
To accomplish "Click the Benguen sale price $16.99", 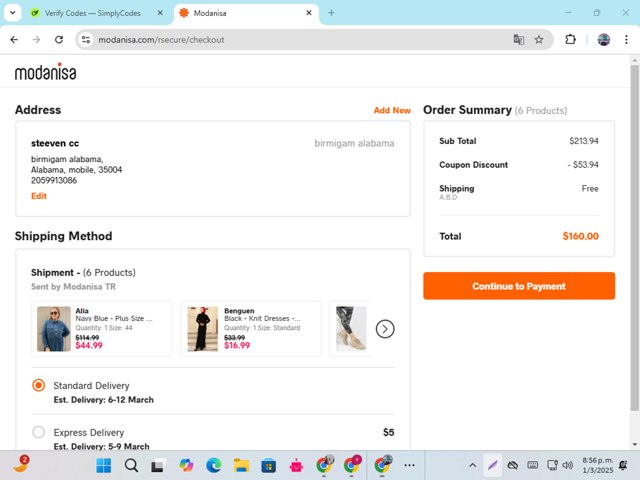I will [x=237, y=345].
